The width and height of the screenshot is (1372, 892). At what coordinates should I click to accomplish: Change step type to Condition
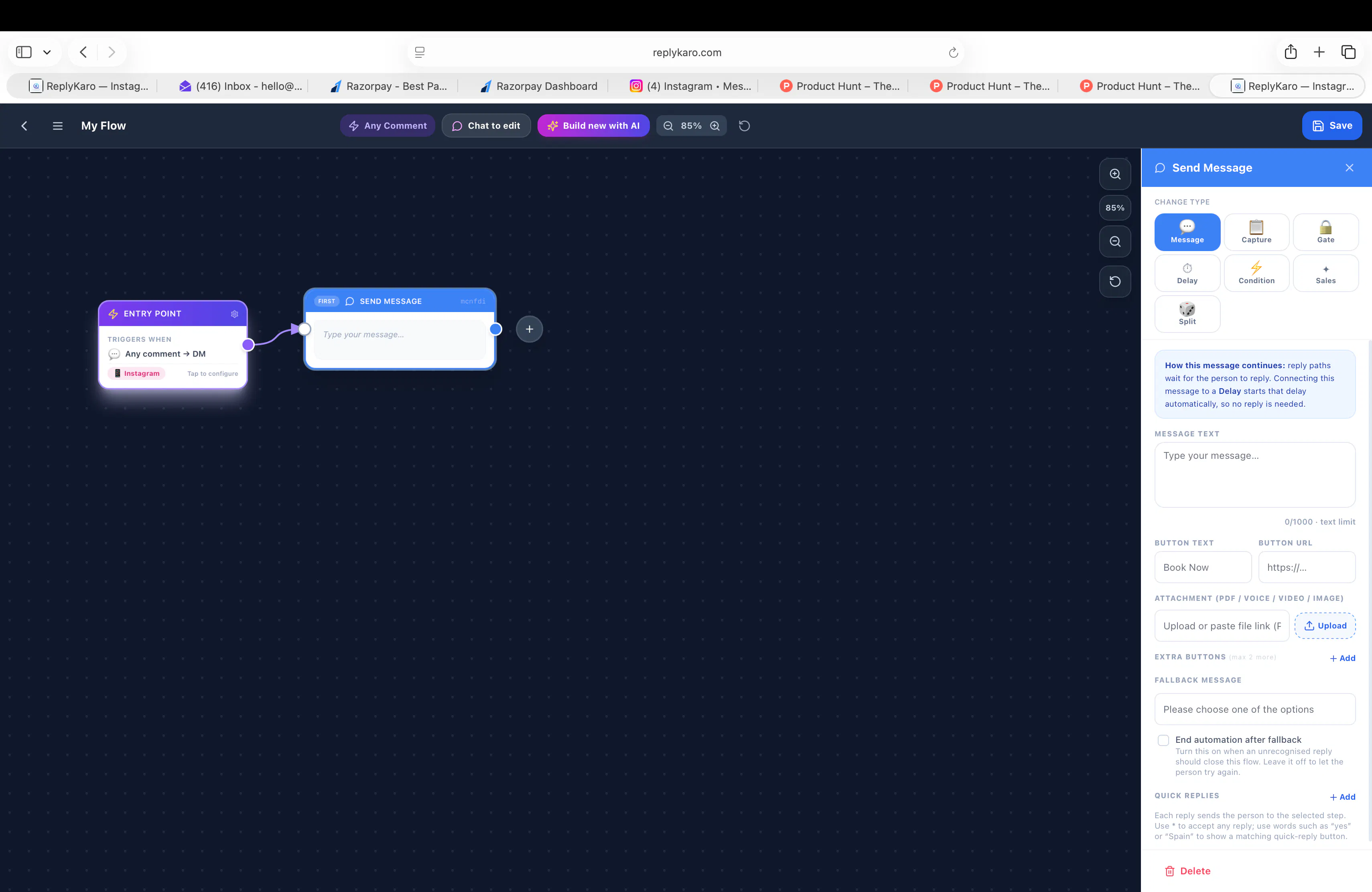[1256, 273]
